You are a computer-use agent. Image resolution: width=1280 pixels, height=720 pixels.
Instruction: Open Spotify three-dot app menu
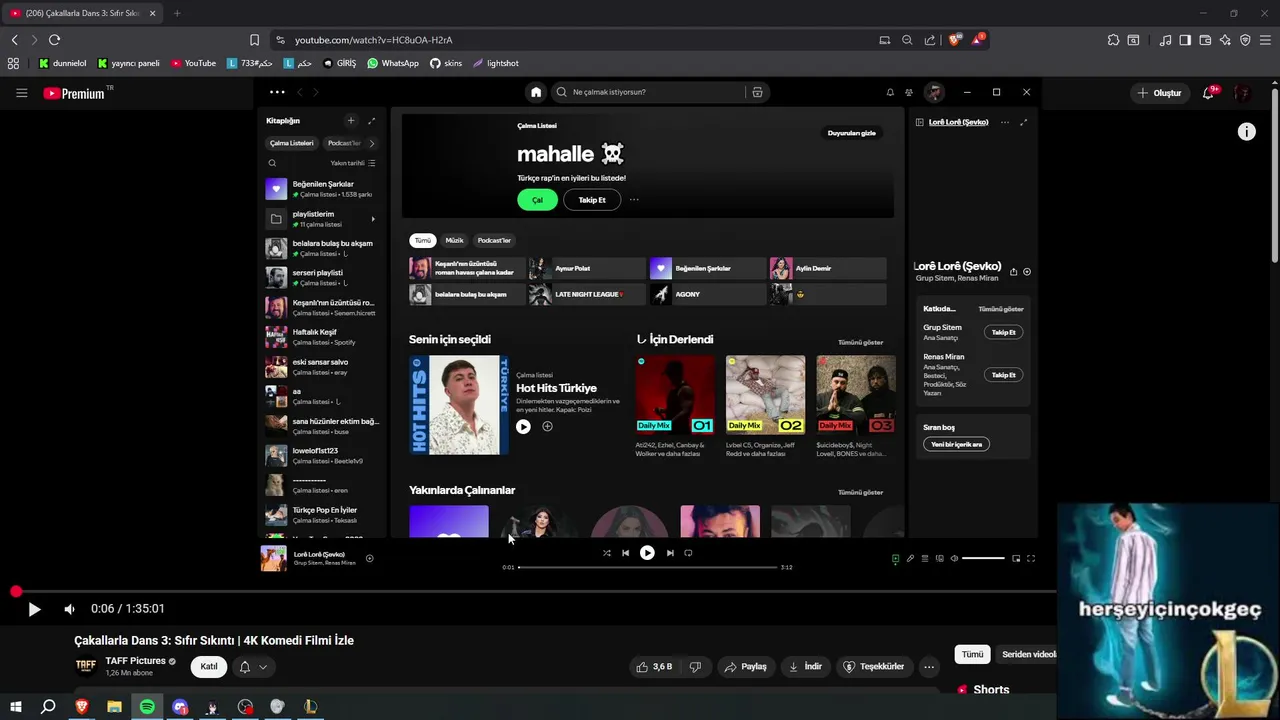pyautogui.click(x=277, y=92)
